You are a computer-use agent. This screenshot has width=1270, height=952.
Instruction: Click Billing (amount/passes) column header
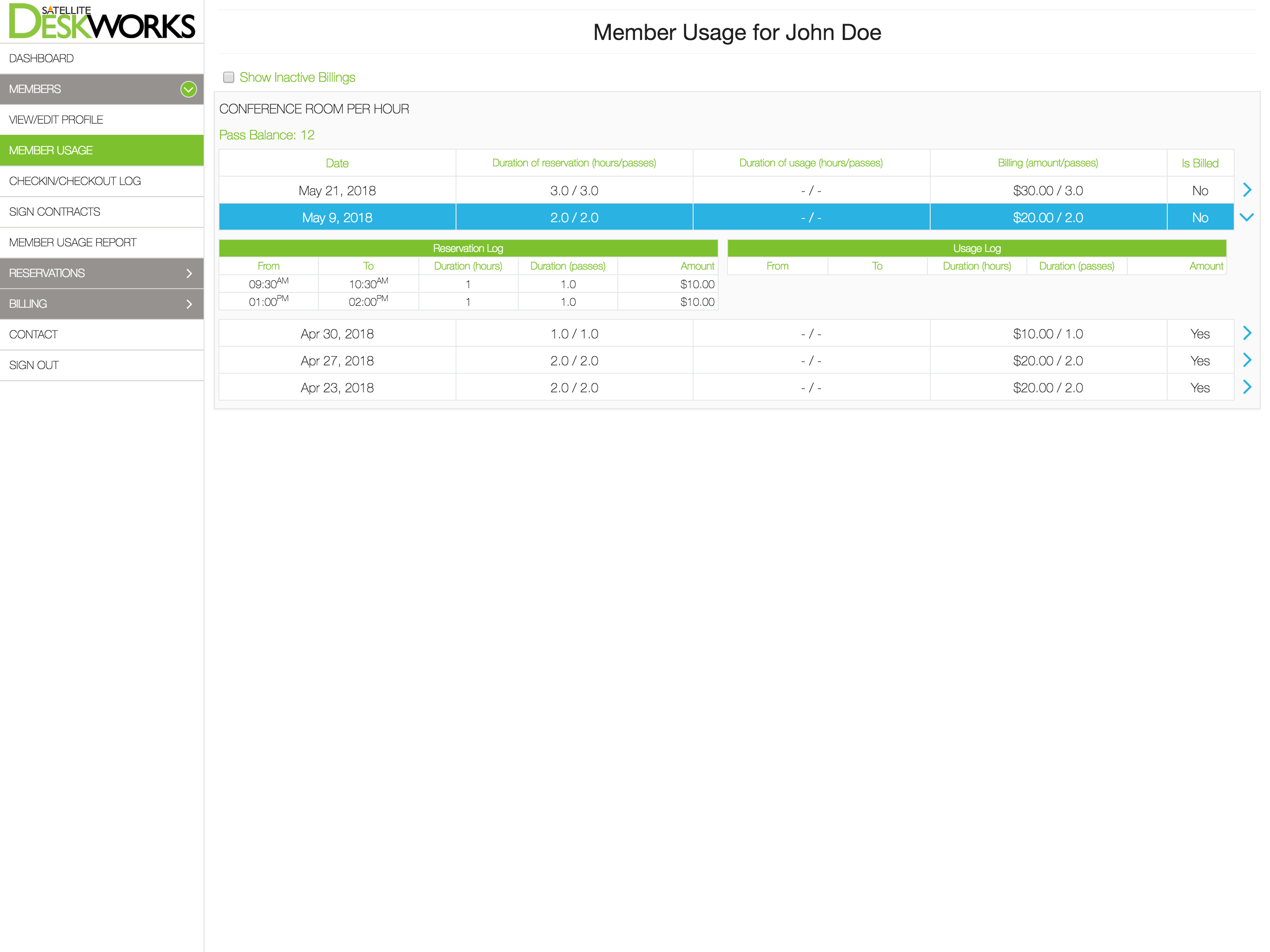1048,163
